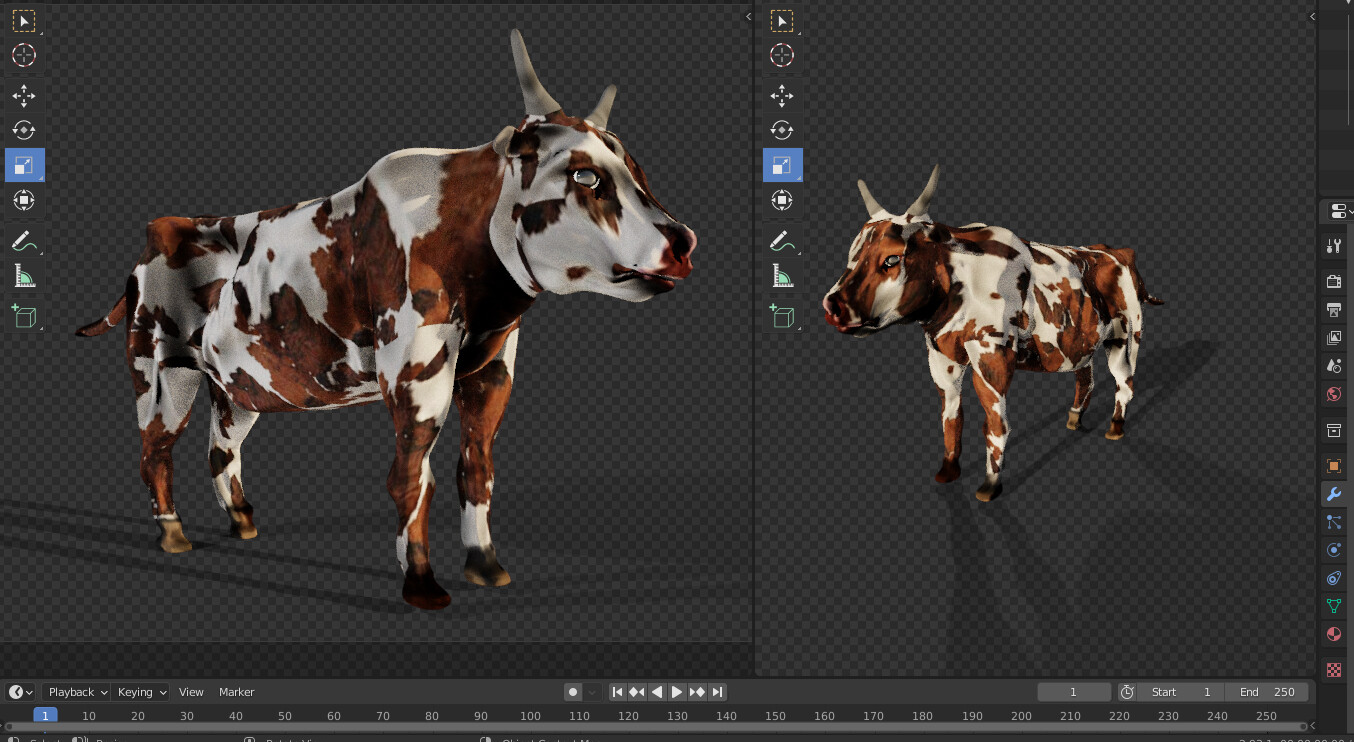Scrub the timeline to frame 100
Viewport: 1354px width, 742px height.
click(x=529, y=716)
